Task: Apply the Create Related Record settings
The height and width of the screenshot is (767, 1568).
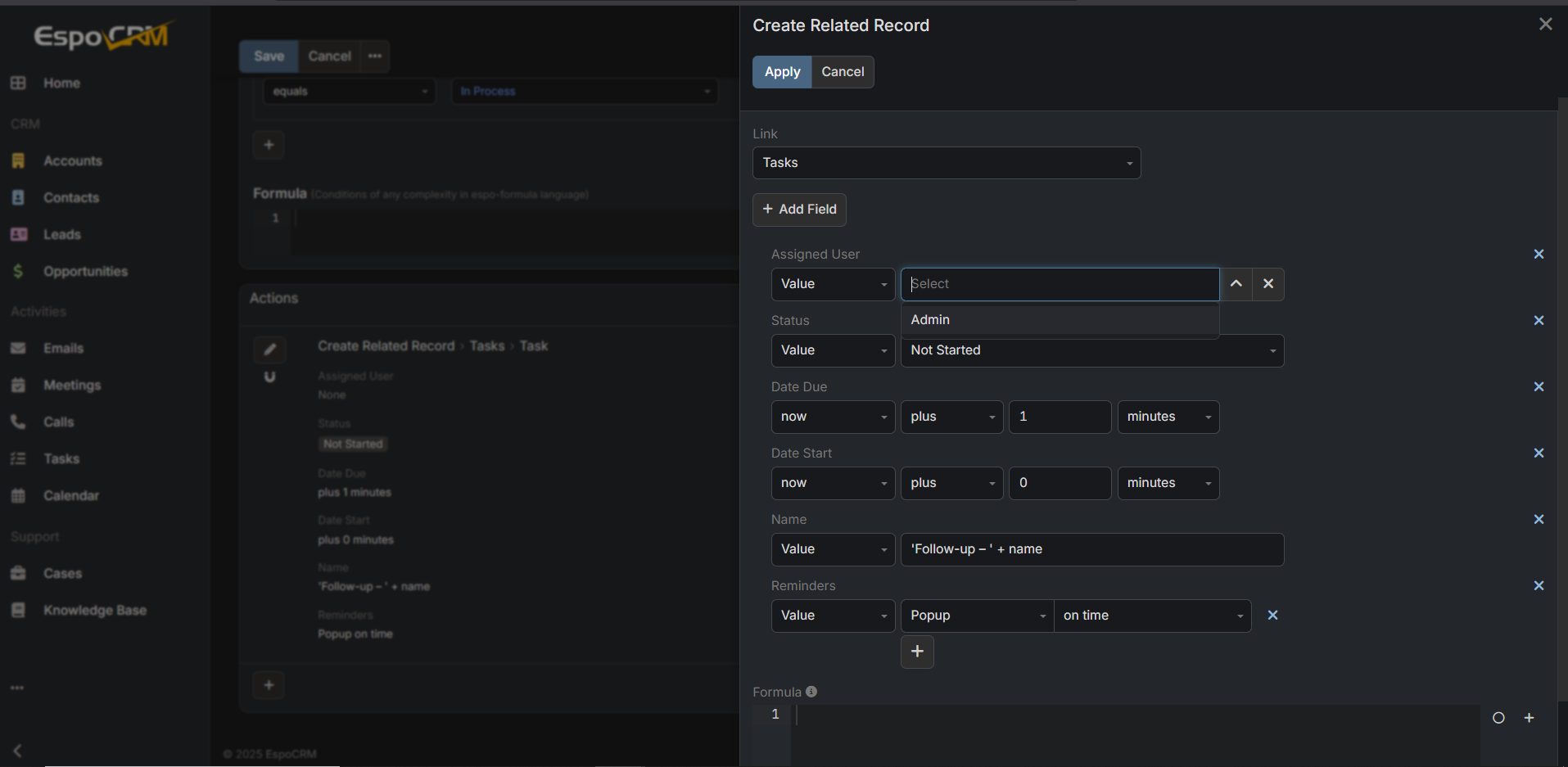Action: coord(782,72)
